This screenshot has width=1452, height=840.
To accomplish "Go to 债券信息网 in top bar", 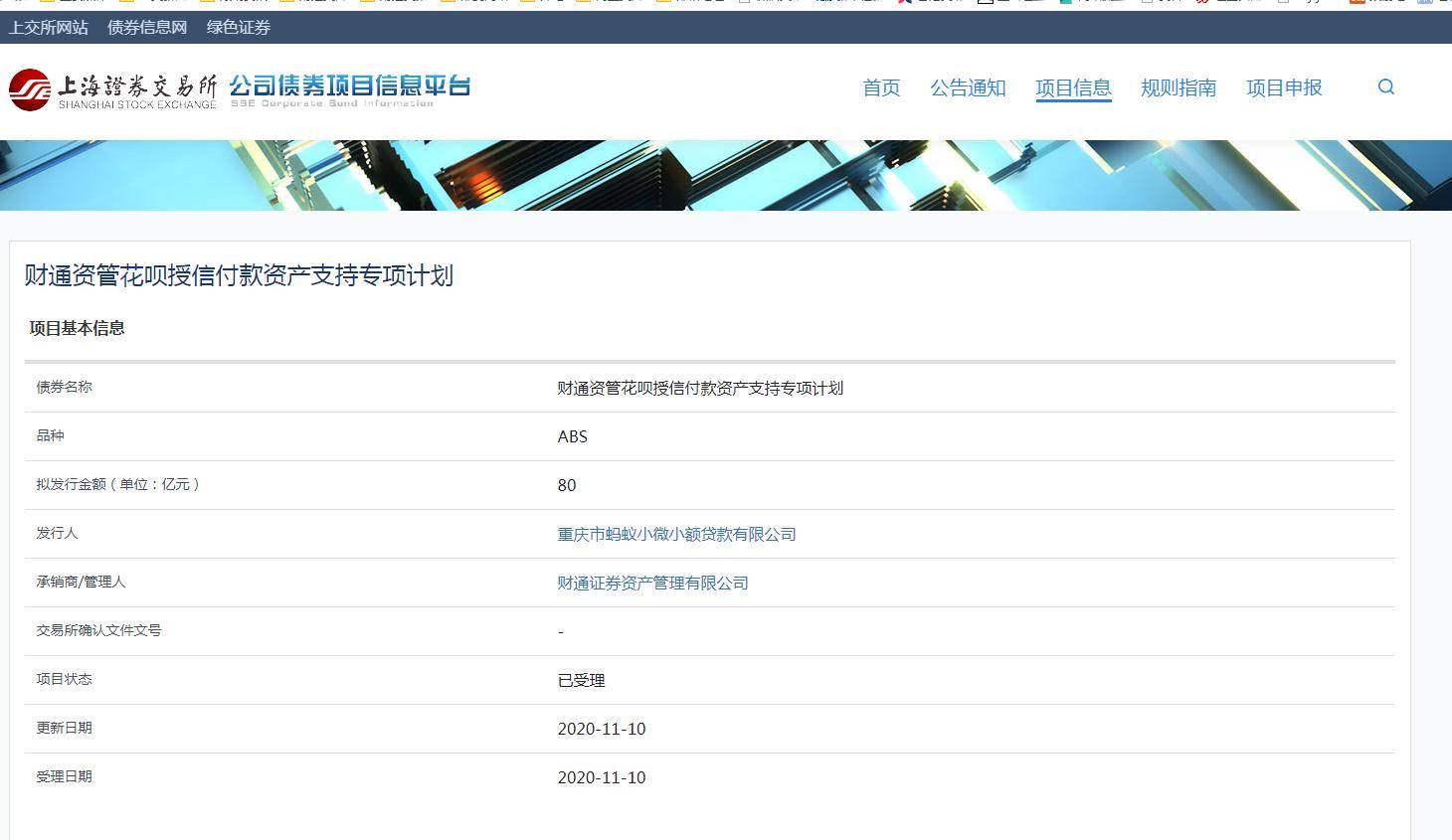I will tap(147, 28).
